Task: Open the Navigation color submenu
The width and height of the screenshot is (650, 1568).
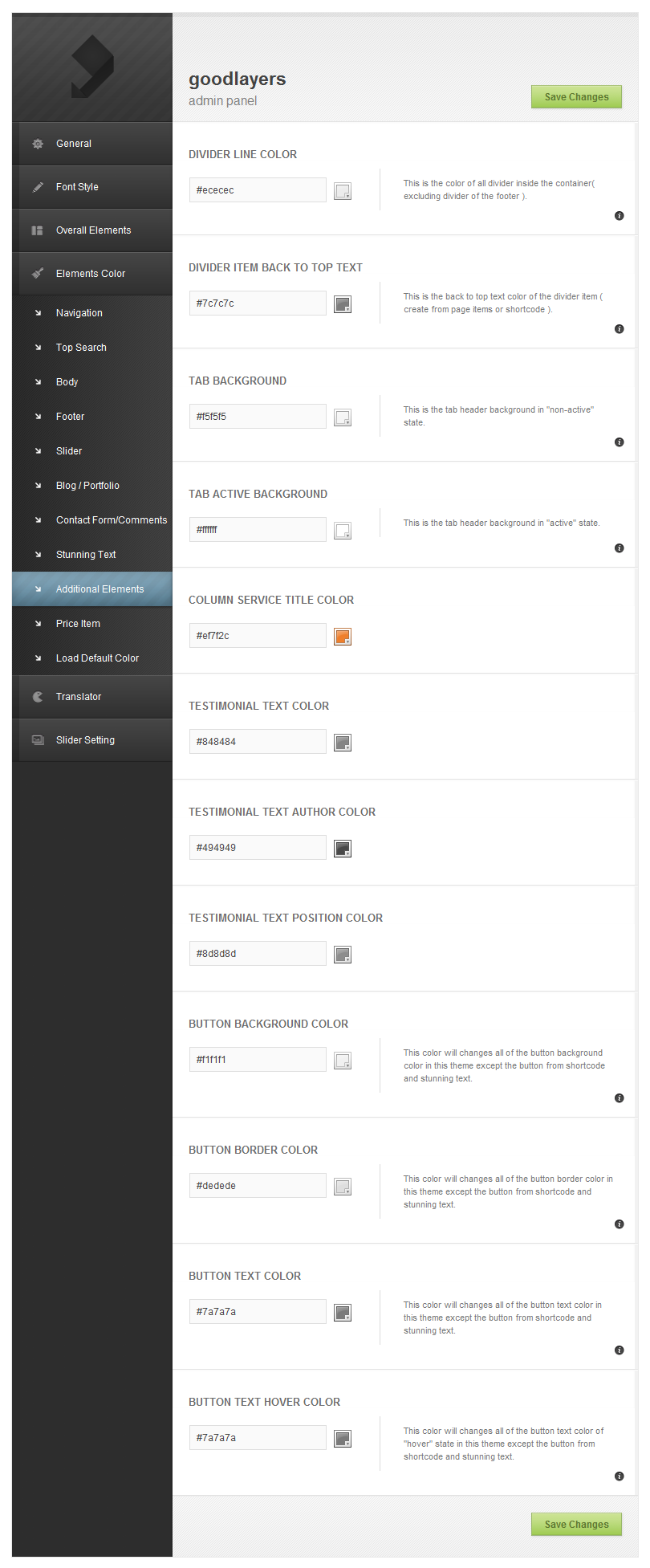Action: tap(79, 313)
